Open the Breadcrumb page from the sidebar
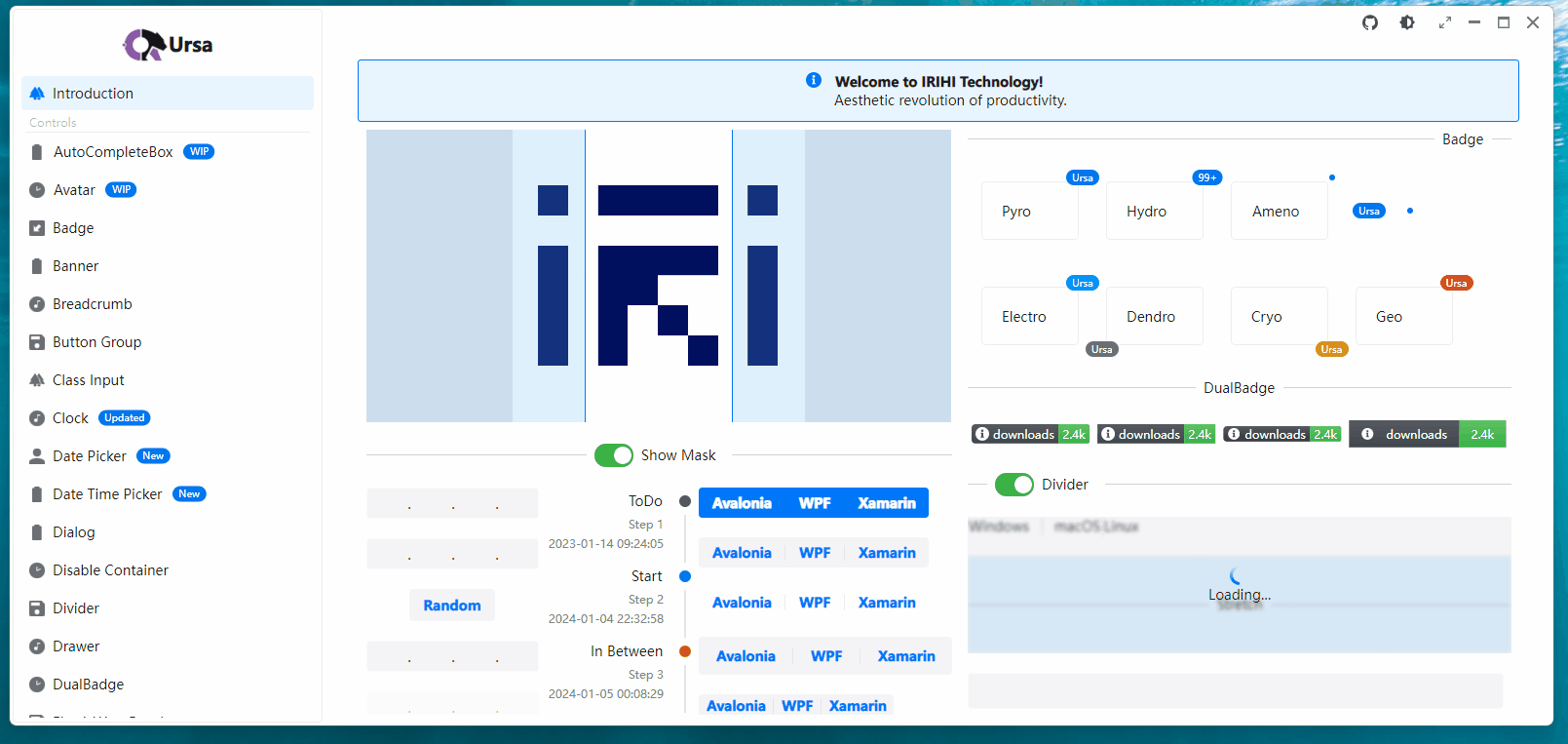Viewport: 1568px width, 744px height. 92,304
